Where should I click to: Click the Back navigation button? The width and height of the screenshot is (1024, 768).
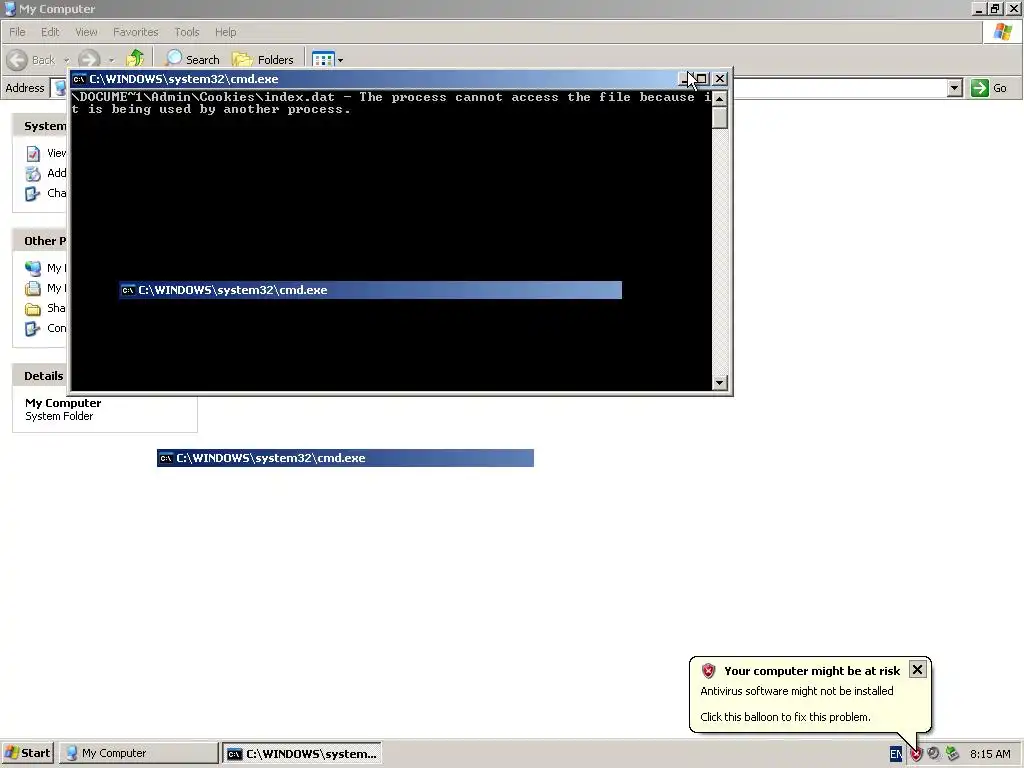(31, 59)
